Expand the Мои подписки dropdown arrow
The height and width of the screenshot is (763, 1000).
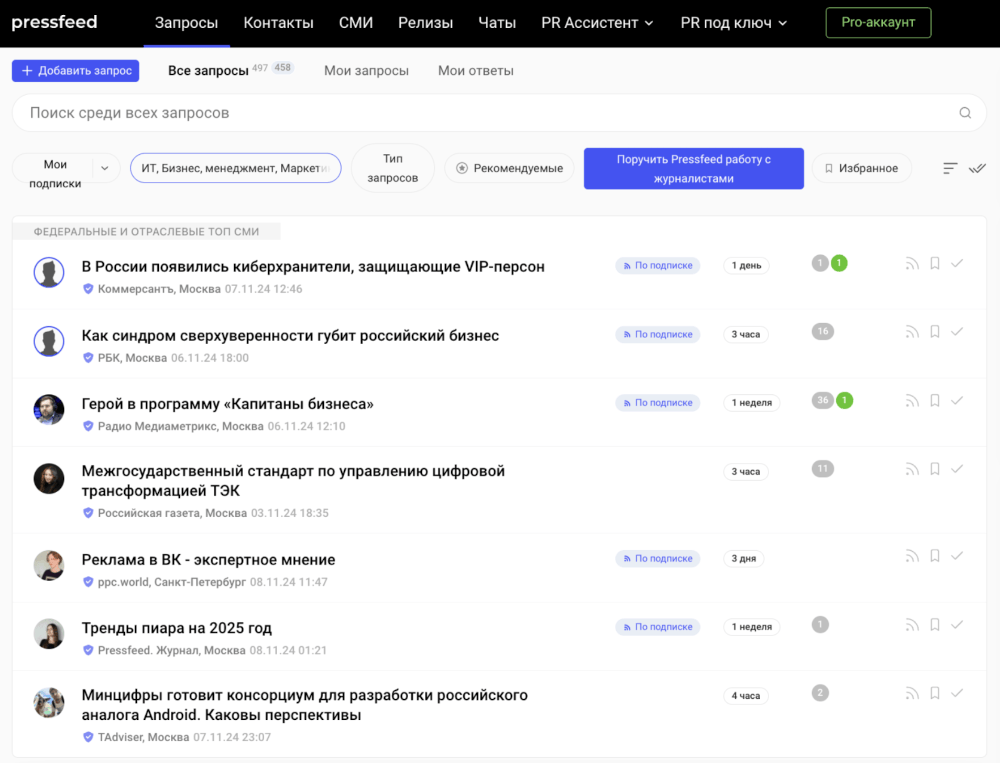tap(104, 168)
